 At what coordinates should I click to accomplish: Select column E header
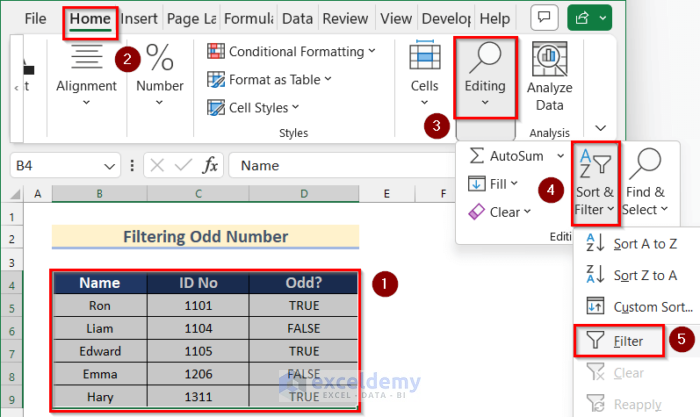387,194
